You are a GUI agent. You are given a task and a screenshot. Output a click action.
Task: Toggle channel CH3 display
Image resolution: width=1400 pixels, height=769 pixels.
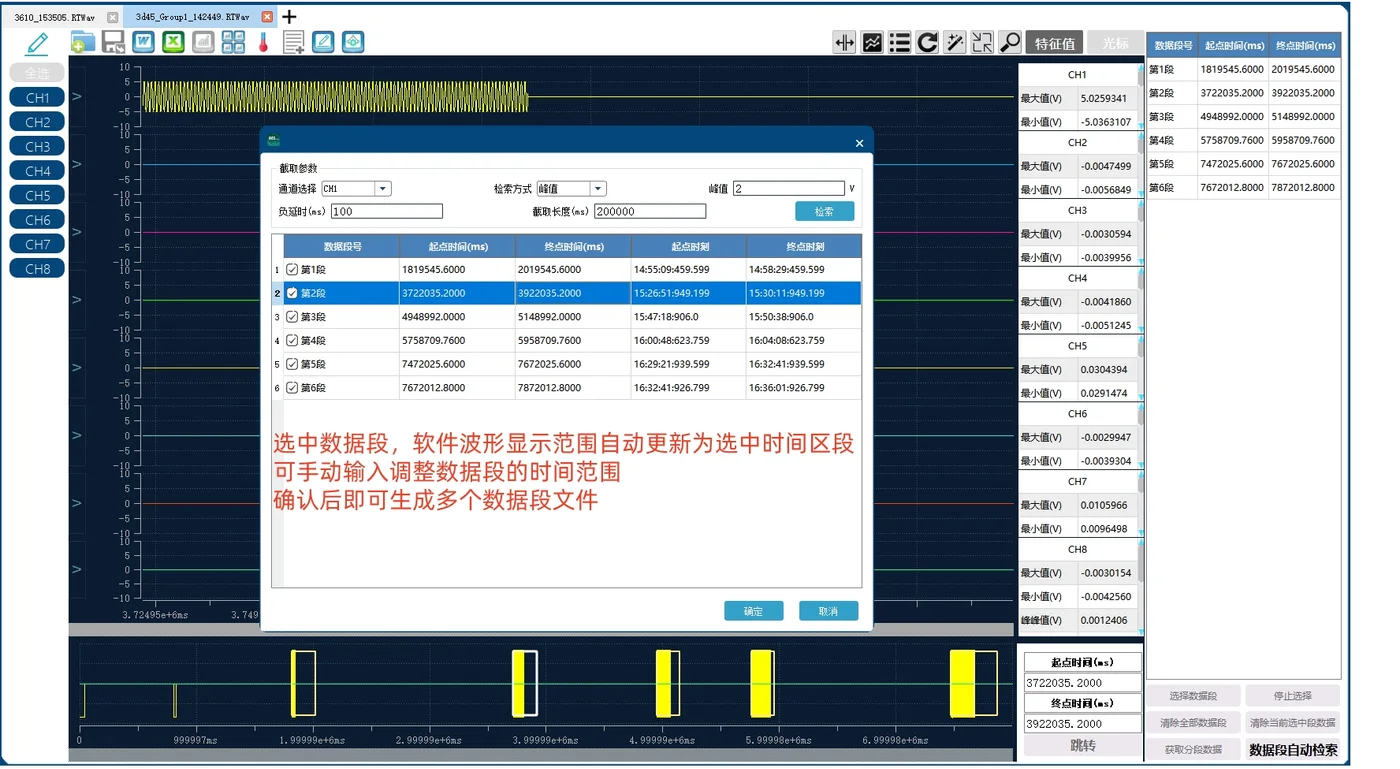[x=37, y=146]
